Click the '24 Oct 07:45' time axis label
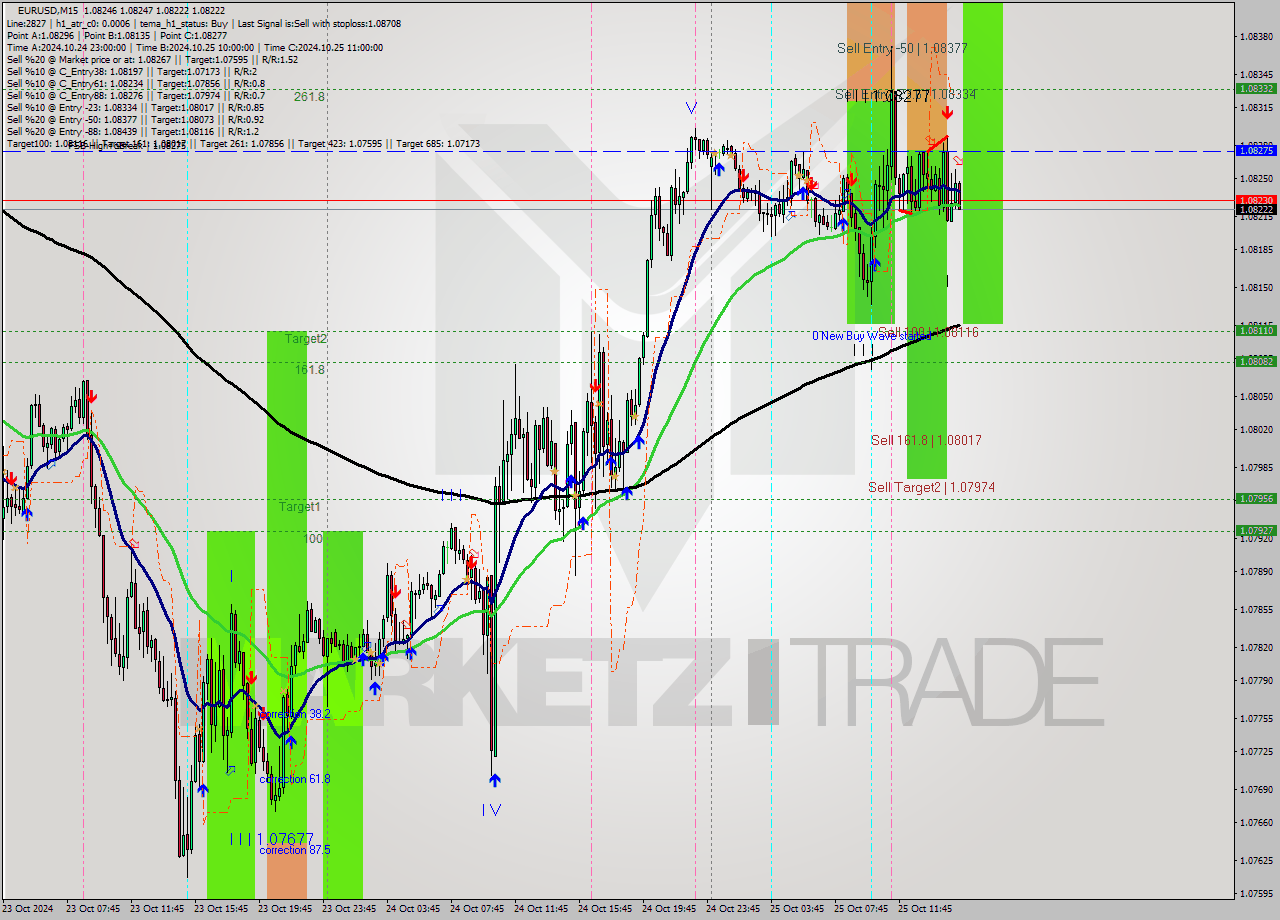1280x920 pixels. tap(477, 909)
